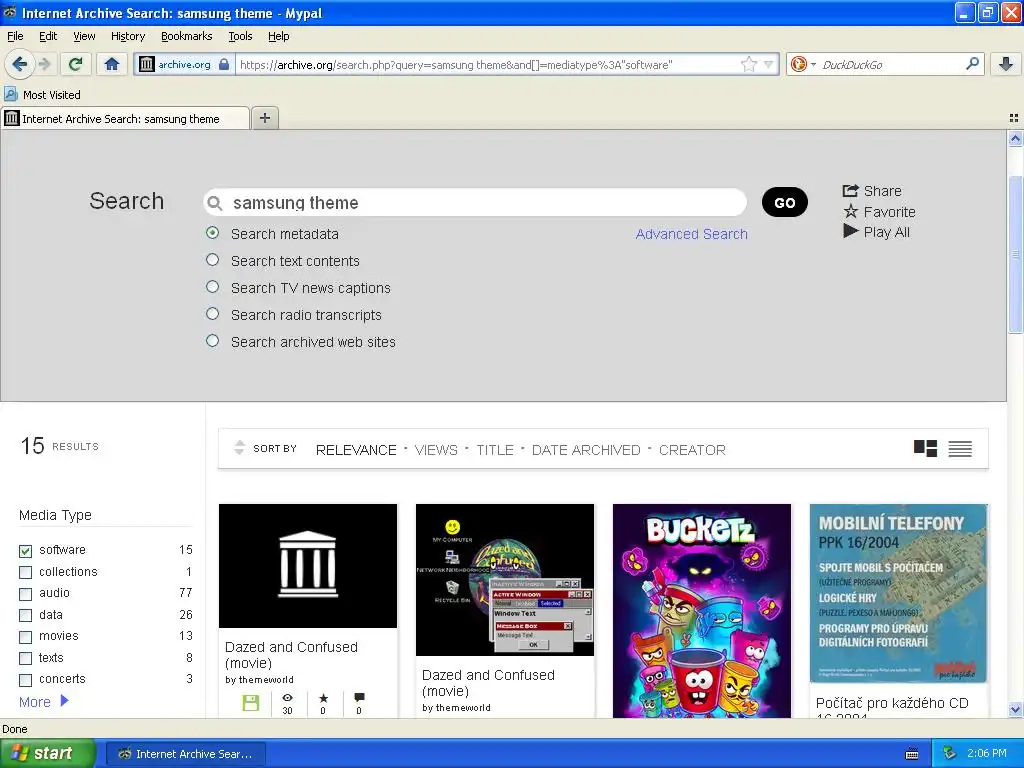This screenshot has width=1024, height=768.
Task: Go back to the previous page
Action: point(19,64)
